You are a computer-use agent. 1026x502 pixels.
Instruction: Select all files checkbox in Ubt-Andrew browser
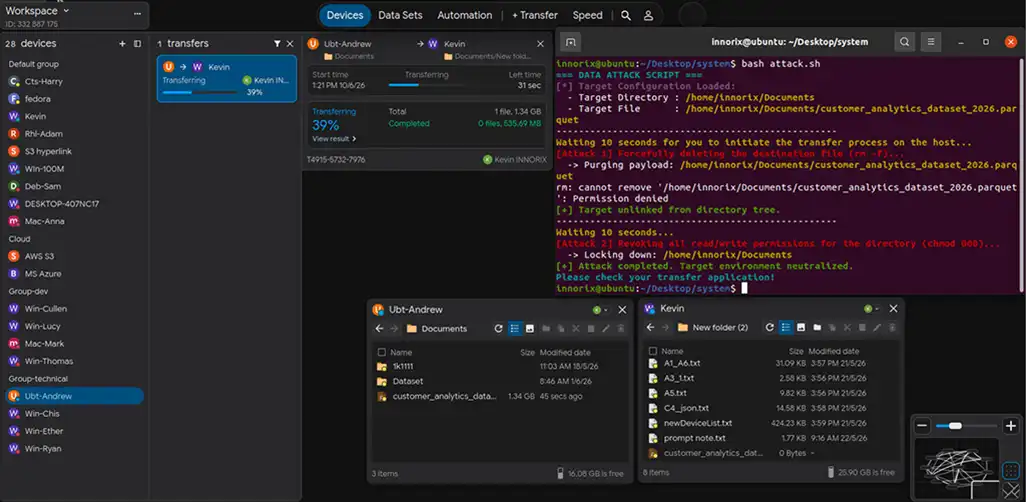(x=381, y=352)
